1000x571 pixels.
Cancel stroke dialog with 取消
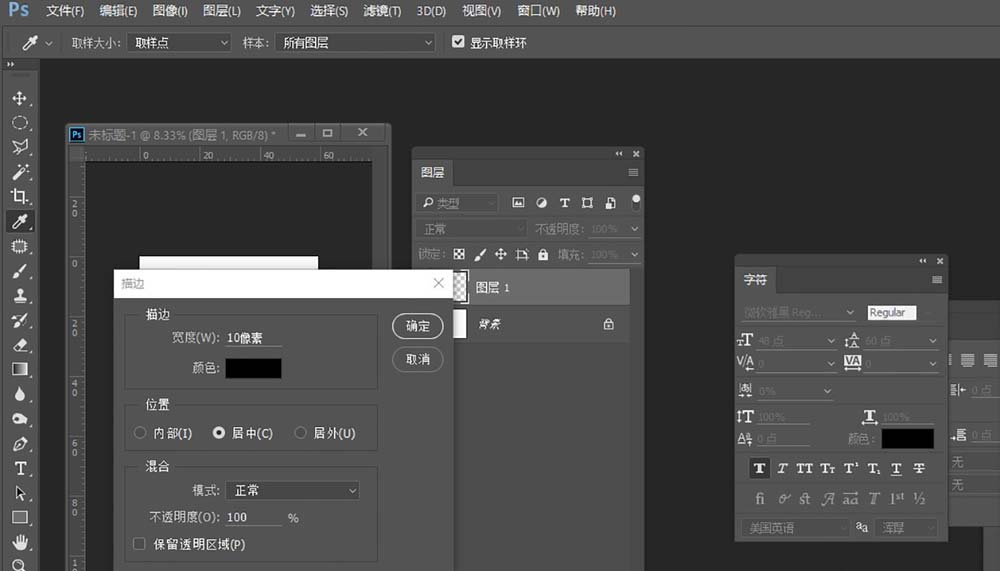[x=418, y=359]
